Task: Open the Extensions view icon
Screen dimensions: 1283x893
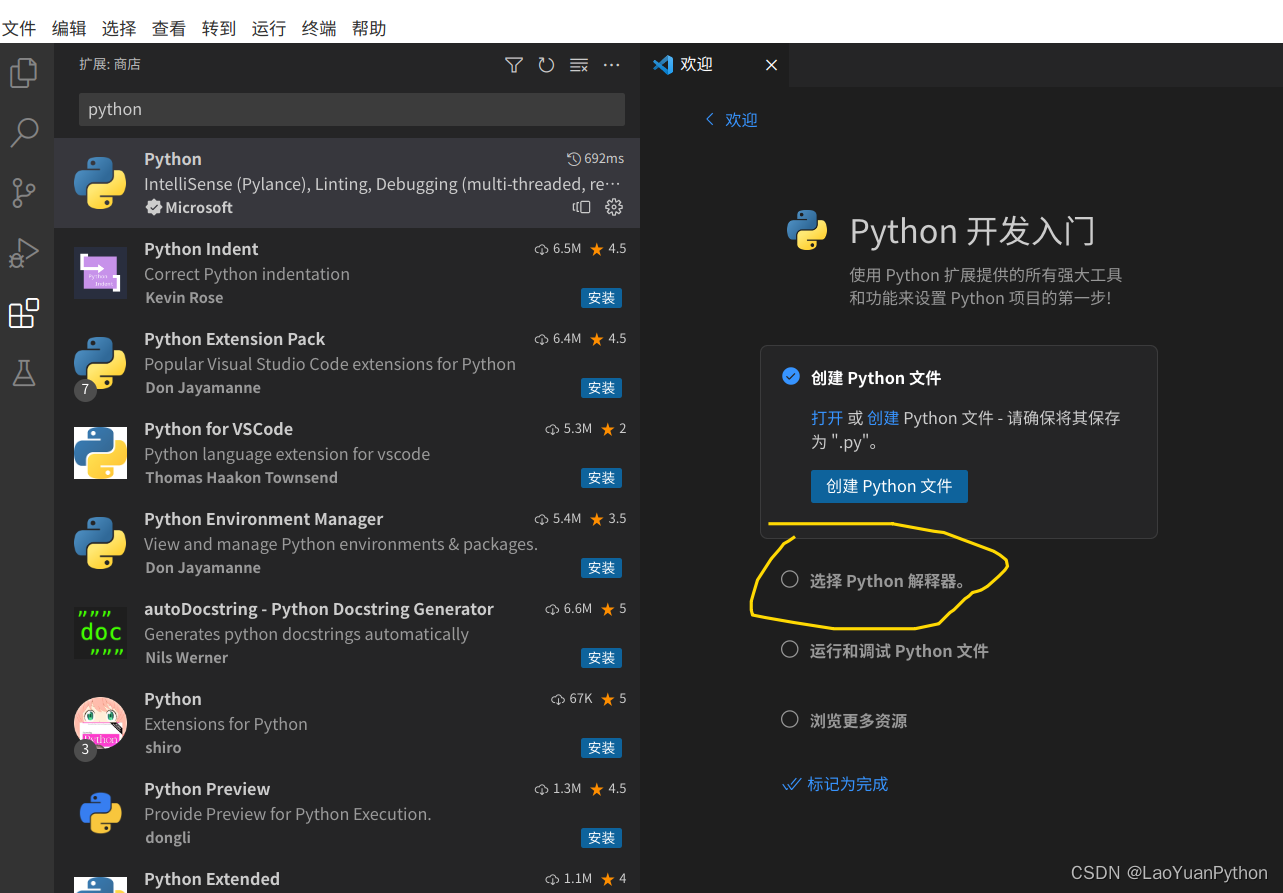Action: (x=24, y=313)
